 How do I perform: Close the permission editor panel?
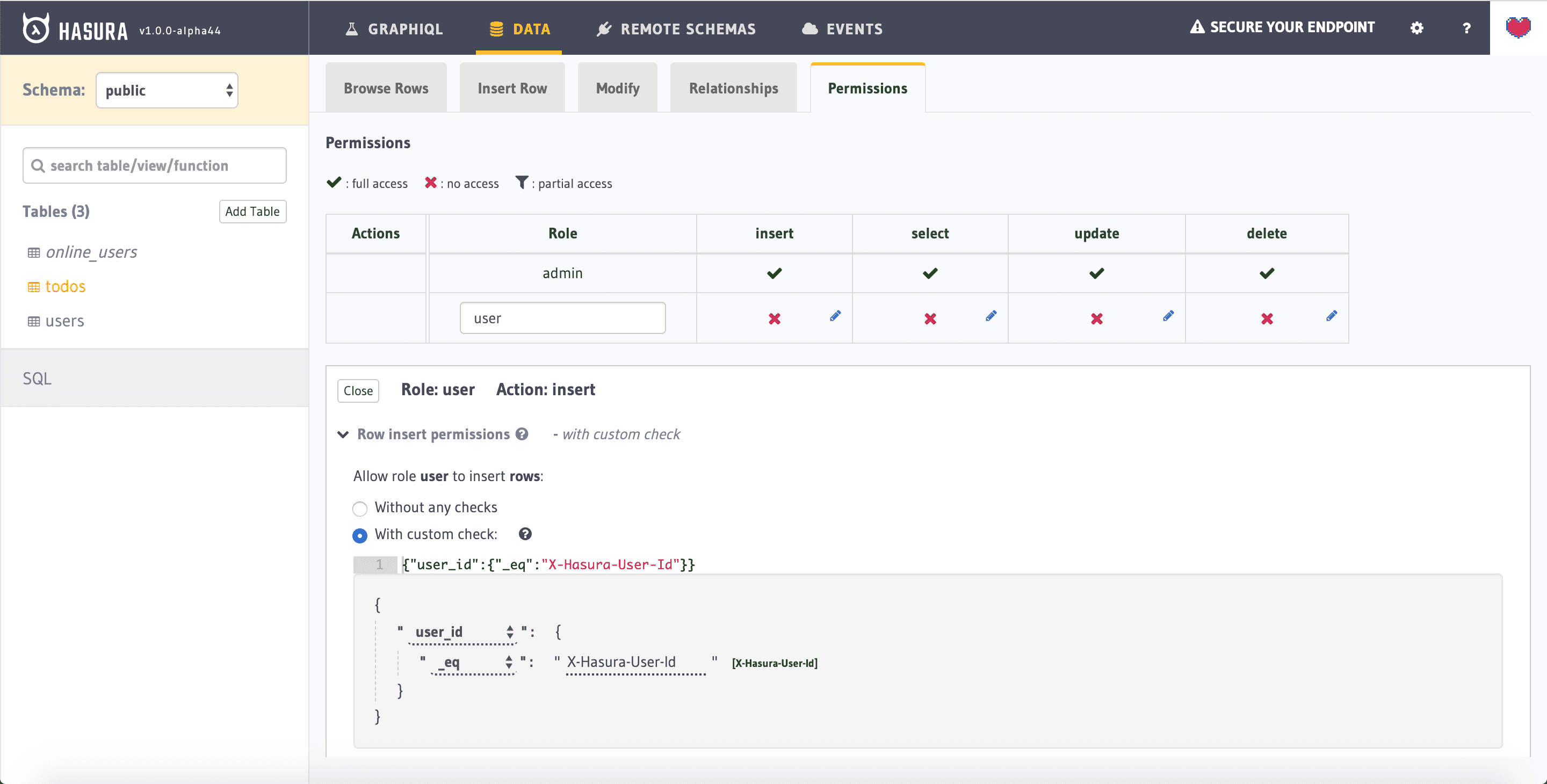tap(358, 391)
